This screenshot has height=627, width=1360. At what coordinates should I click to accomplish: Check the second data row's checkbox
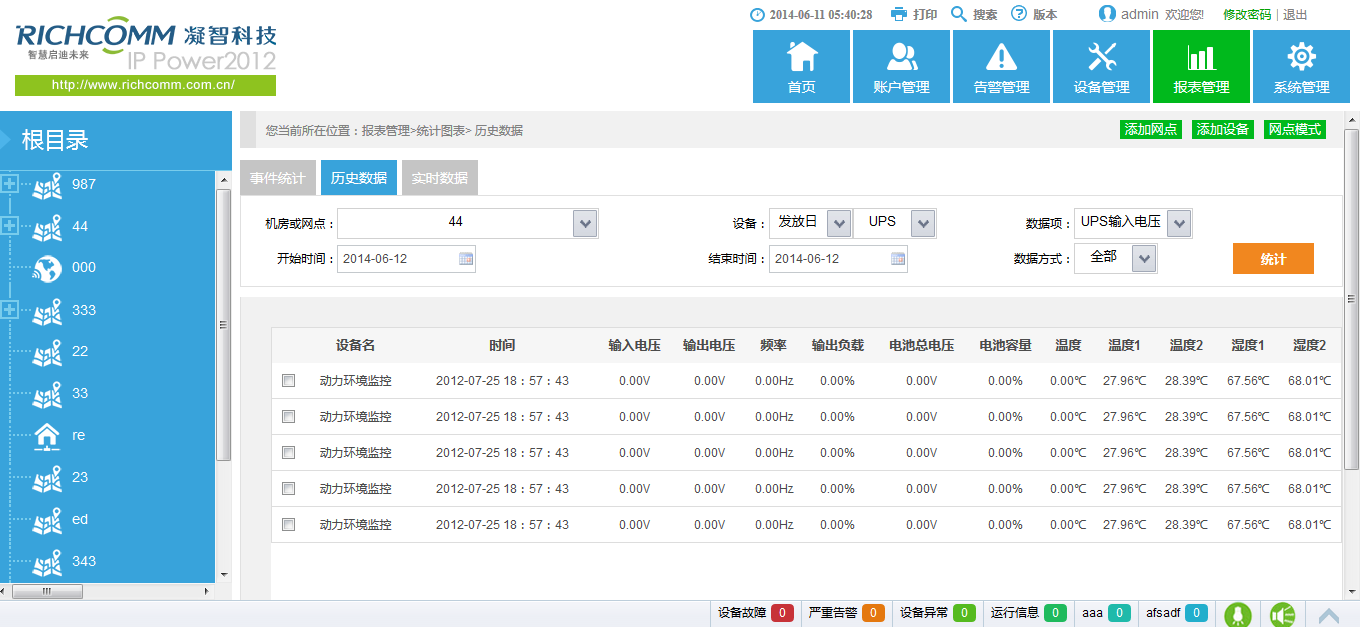coord(289,417)
